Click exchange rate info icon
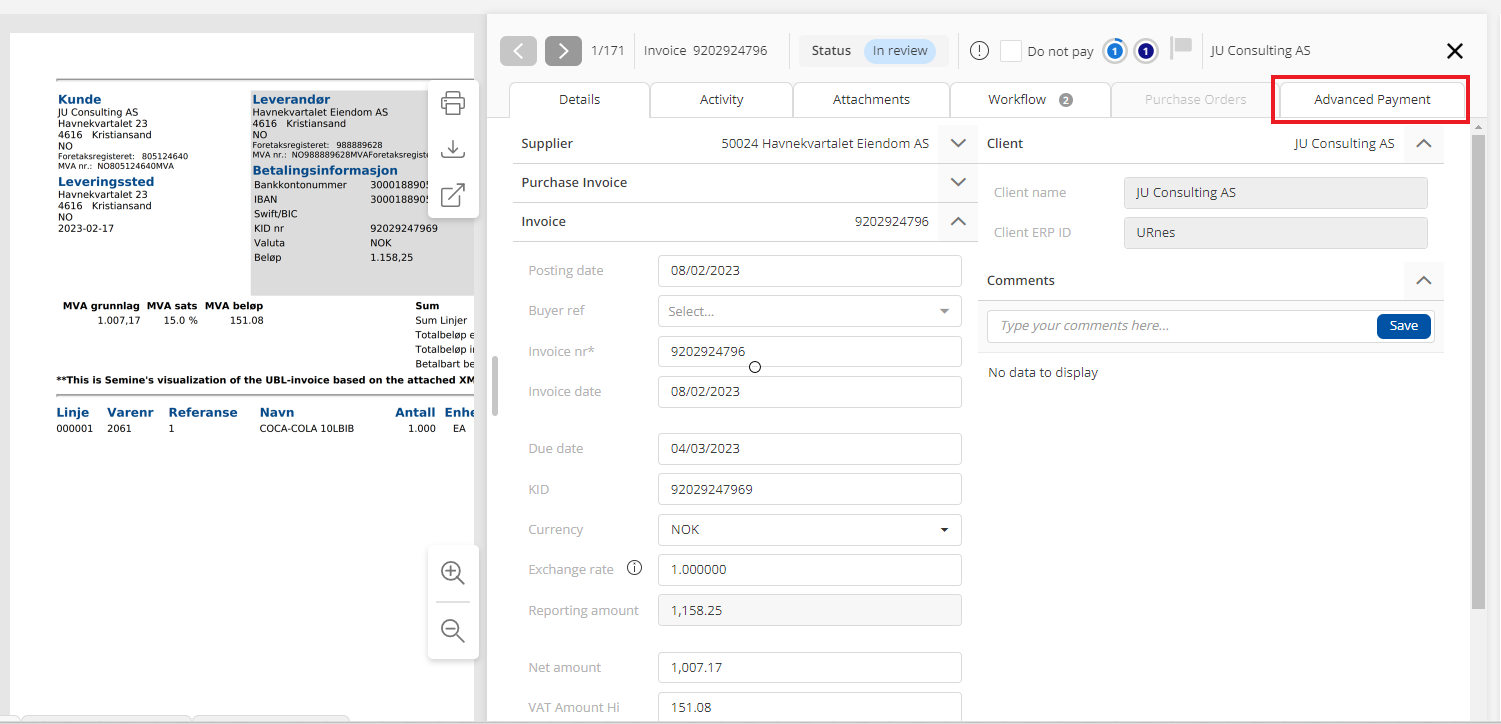 (x=634, y=568)
